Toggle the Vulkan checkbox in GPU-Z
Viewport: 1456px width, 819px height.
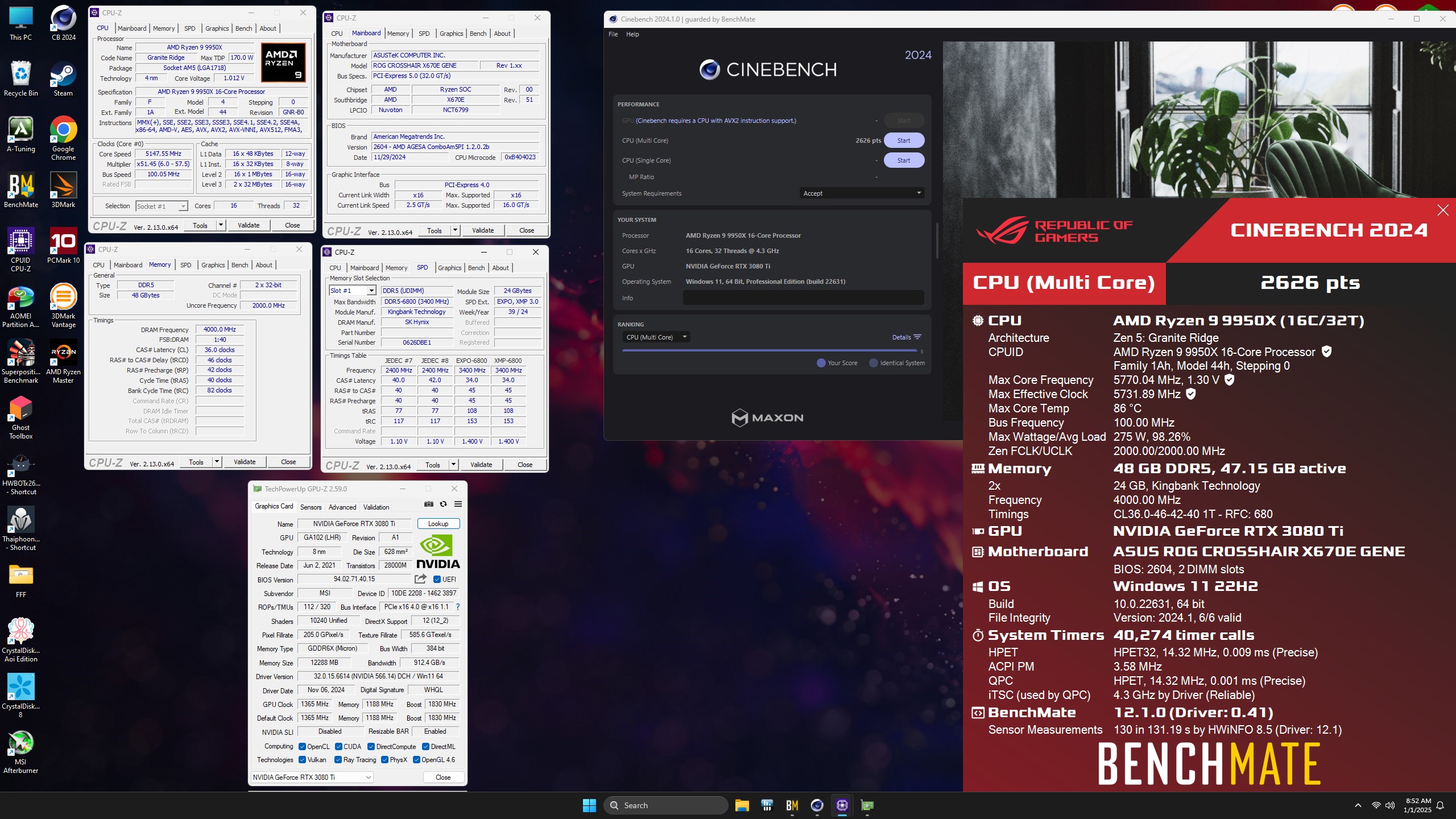tap(303, 760)
